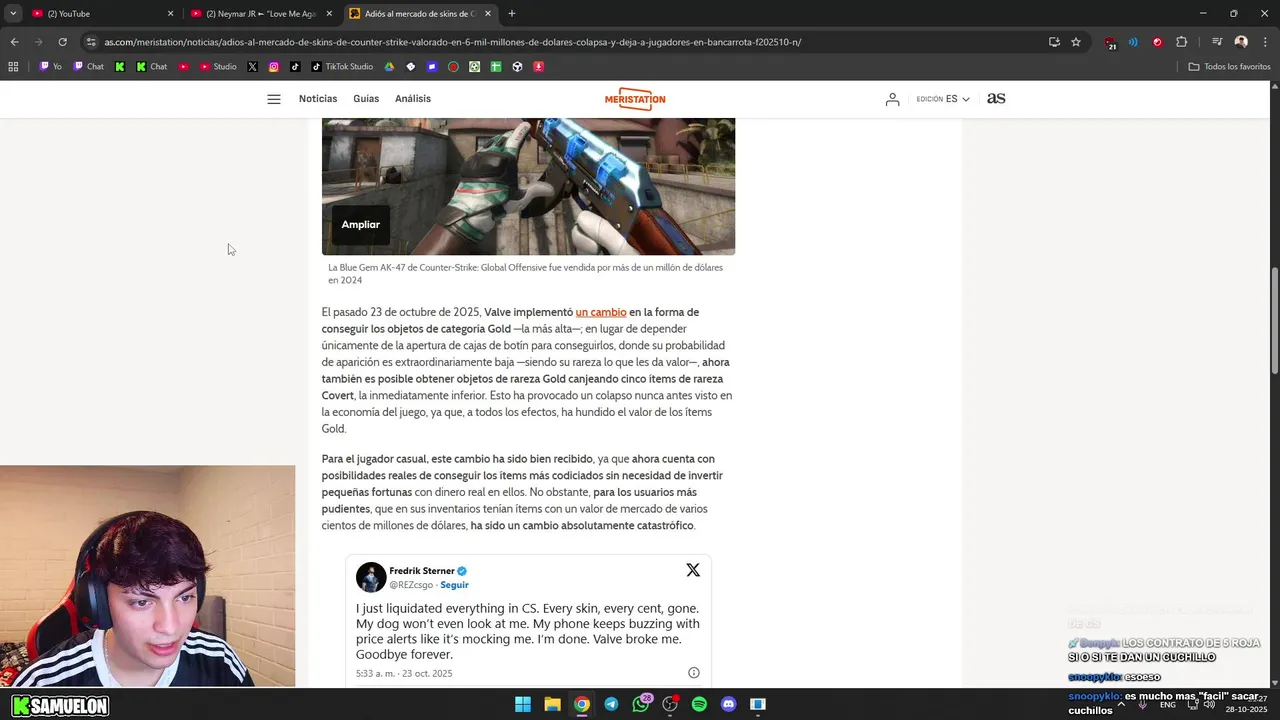This screenshot has width=1280, height=720.
Task: Go back to the previous page
Action: point(14,42)
